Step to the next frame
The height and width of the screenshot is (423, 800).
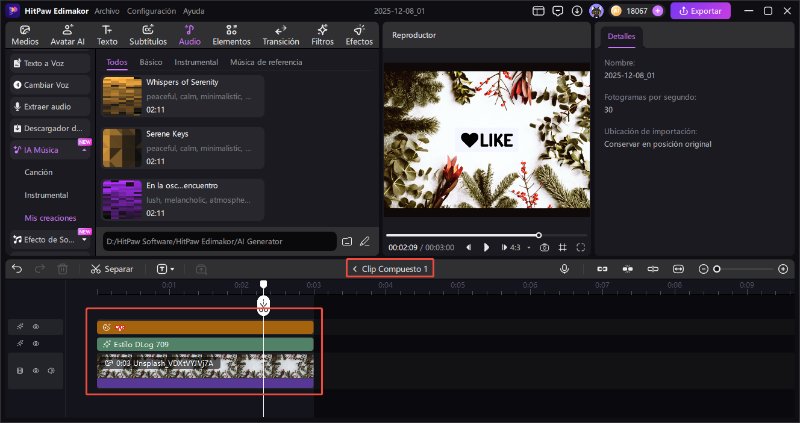[x=504, y=247]
